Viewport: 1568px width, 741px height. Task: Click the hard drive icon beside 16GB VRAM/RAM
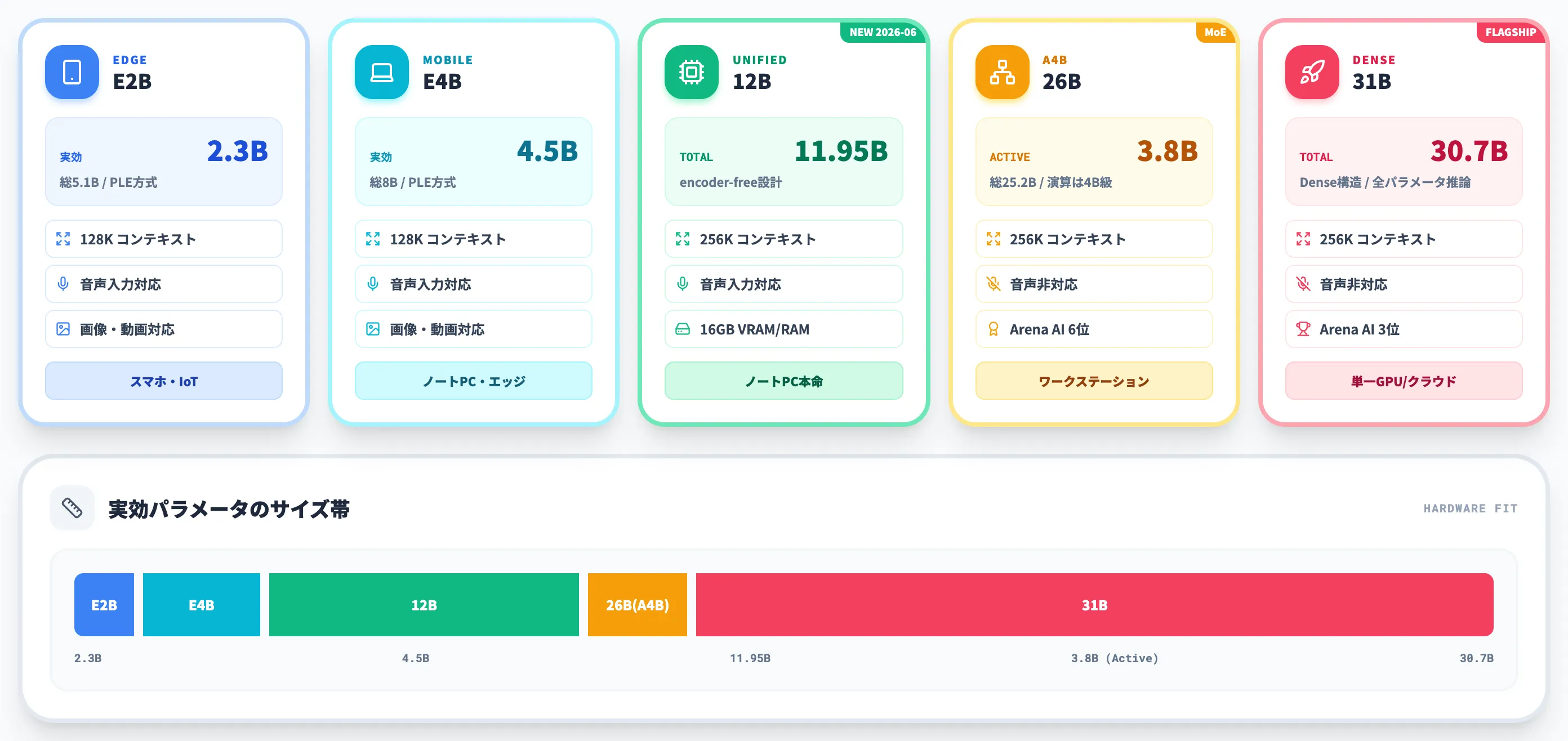[683, 329]
